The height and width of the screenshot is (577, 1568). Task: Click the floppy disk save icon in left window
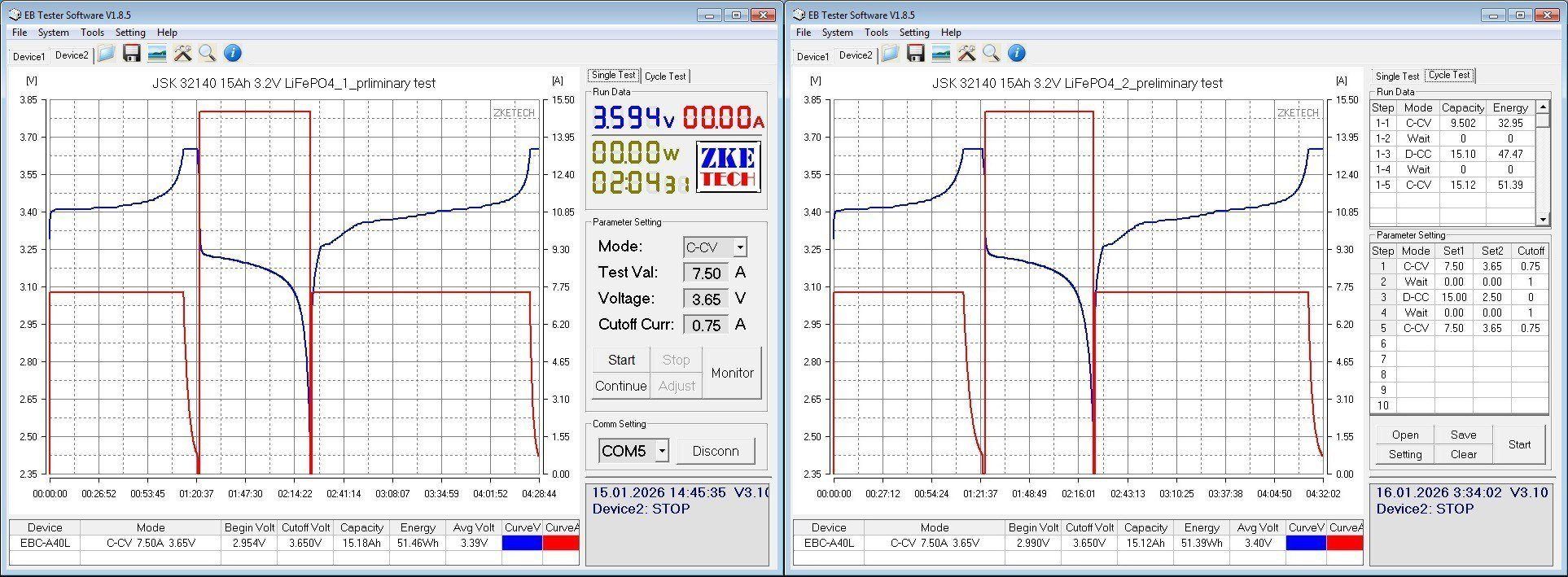pos(132,54)
